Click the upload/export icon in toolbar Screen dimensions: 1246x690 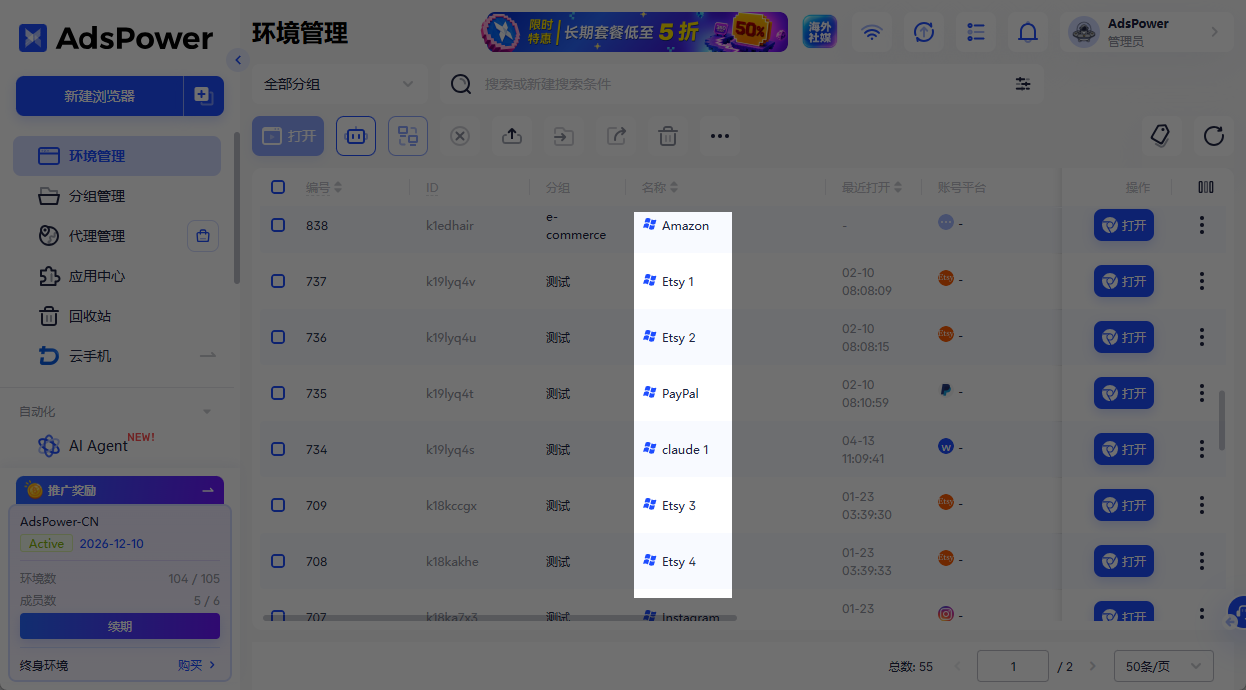point(512,136)
